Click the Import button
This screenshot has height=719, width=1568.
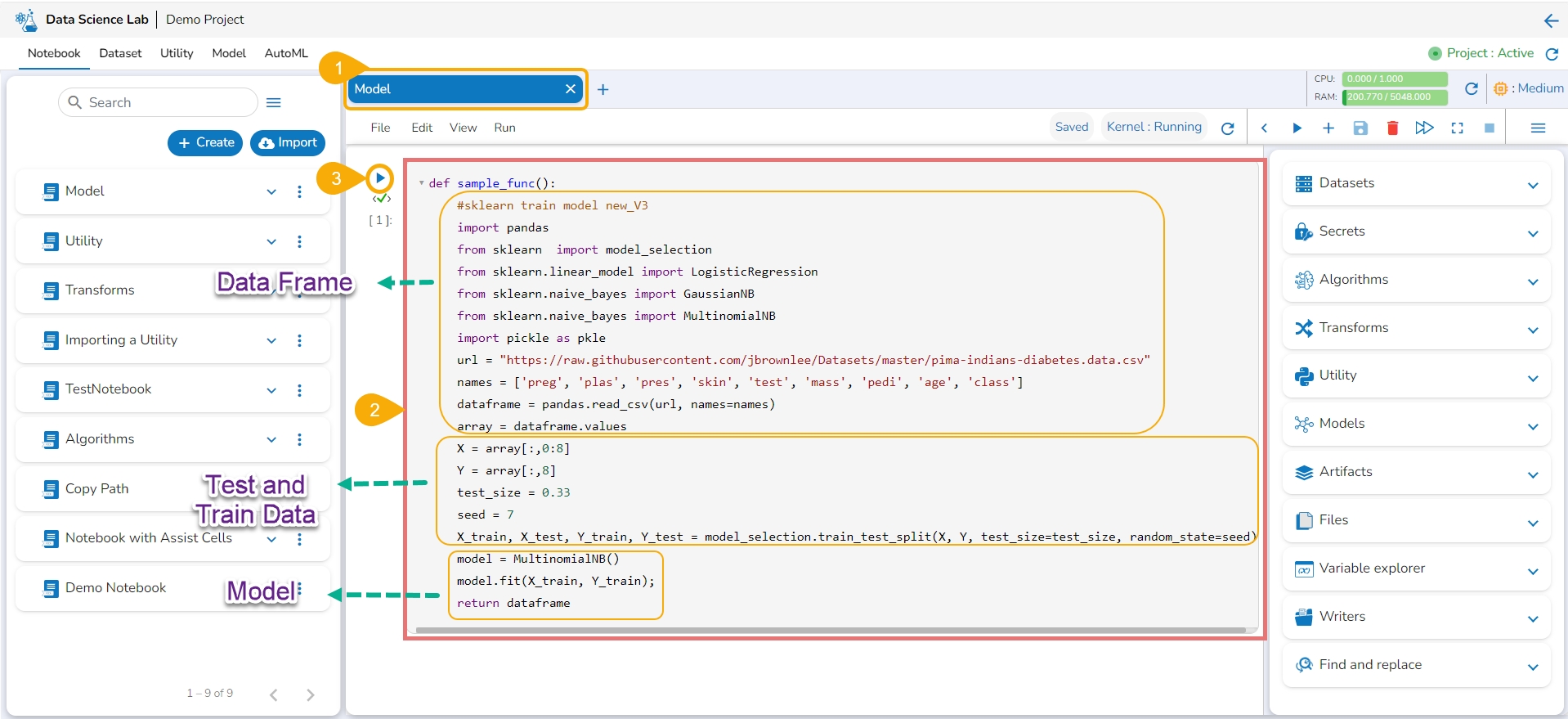pyautogui.click(x=288, y=142)
